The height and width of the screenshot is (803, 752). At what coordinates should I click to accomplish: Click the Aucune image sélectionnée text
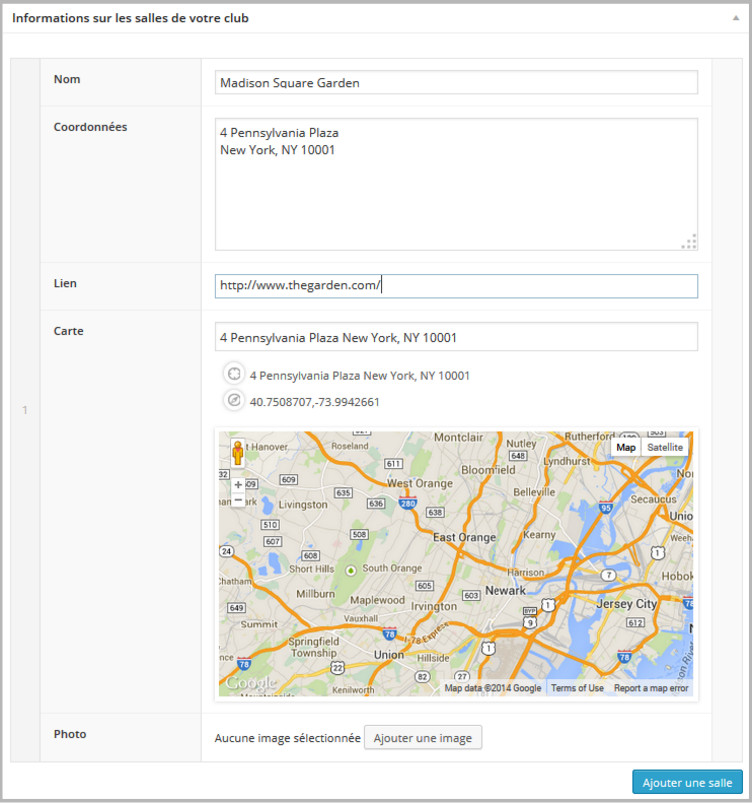[287, 738]
